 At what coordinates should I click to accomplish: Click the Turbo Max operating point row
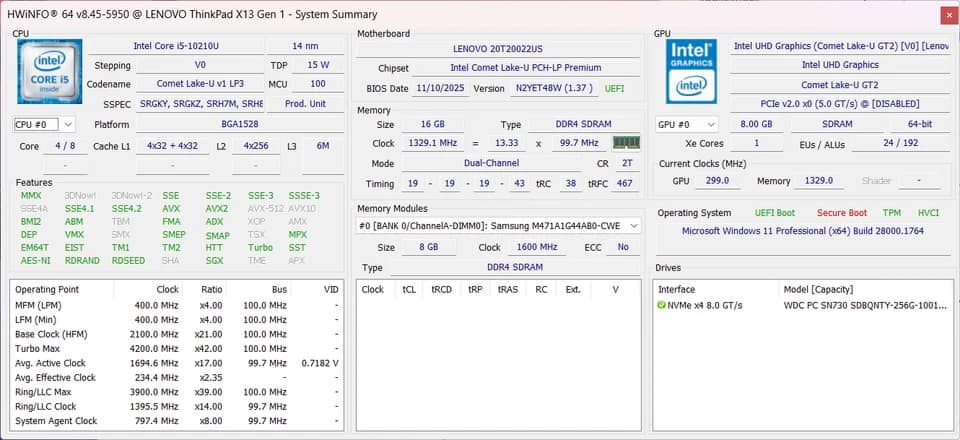tap(177, 349)
